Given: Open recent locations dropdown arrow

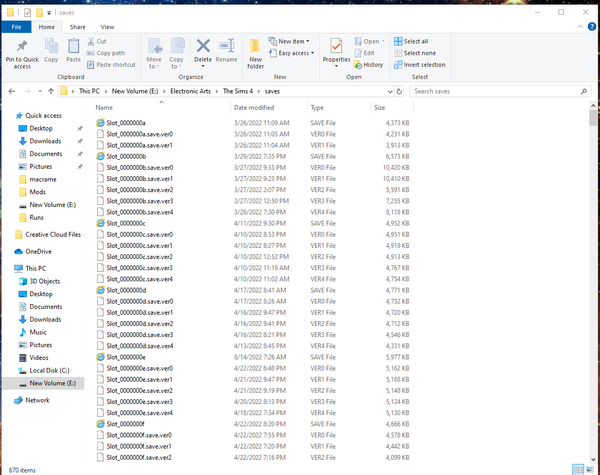Looking at the screenshot, I should point(40,91).
